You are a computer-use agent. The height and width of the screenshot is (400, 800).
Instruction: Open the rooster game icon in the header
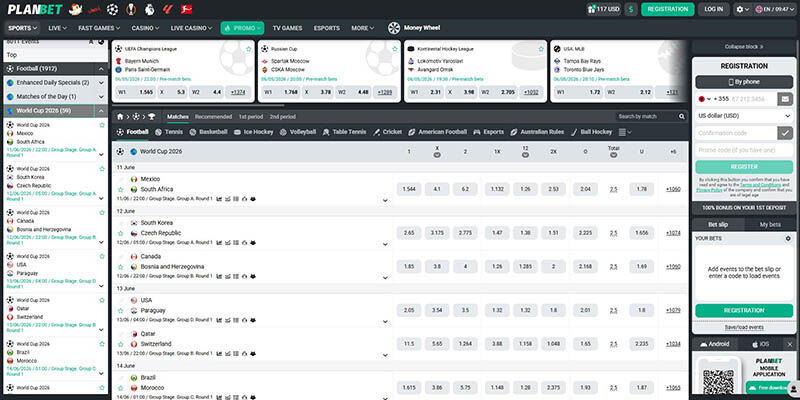pos(76,9)
